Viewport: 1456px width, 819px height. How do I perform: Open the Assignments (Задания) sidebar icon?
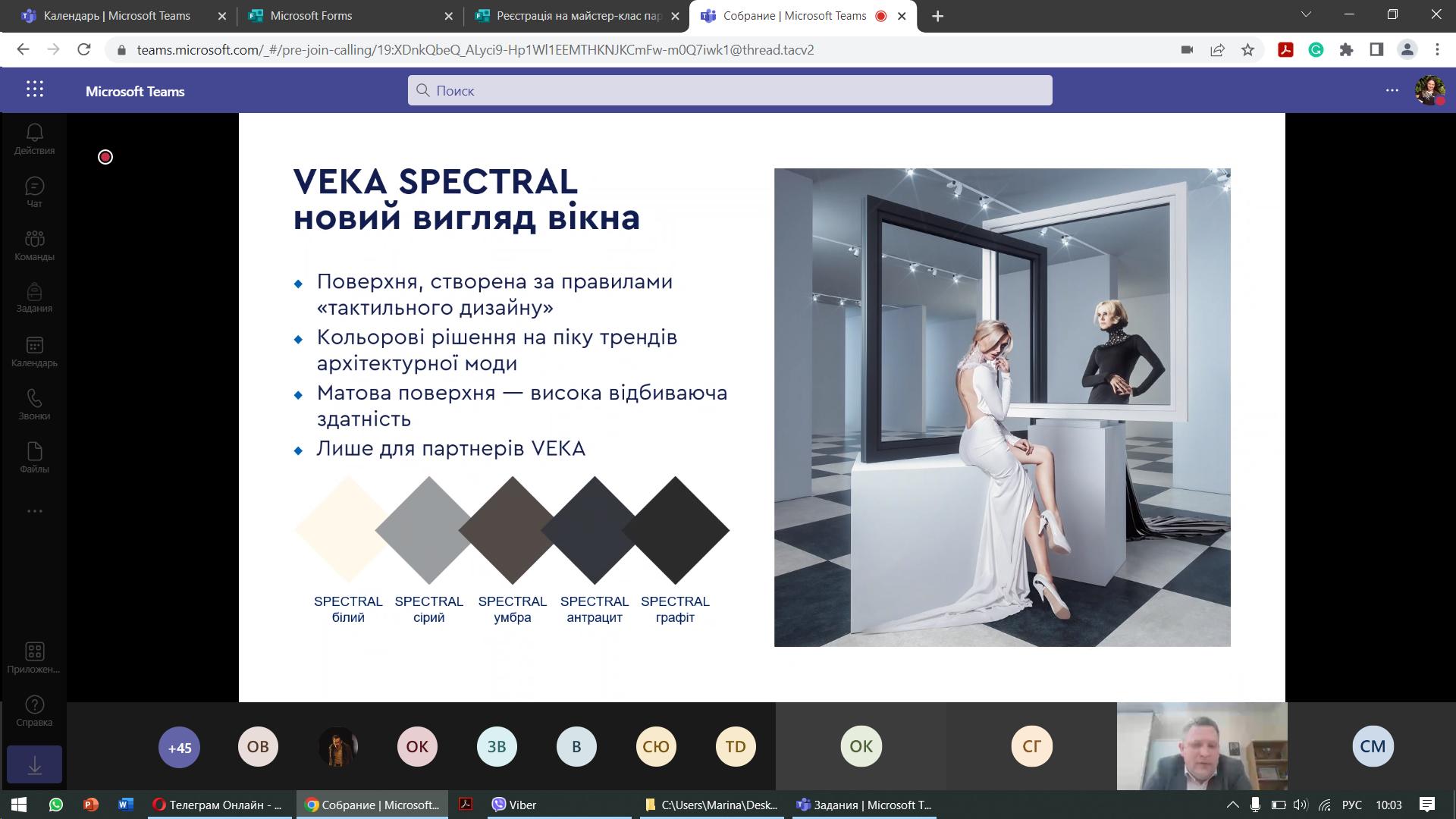pos(34,298)
